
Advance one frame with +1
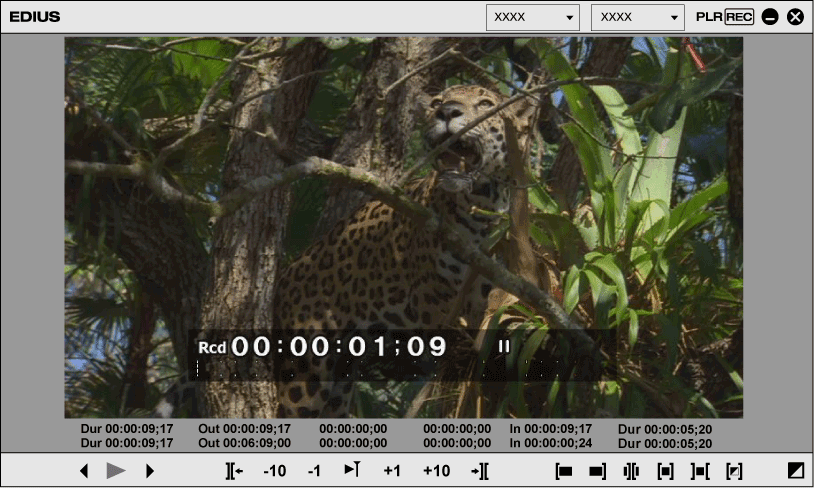tap(392, 471)
